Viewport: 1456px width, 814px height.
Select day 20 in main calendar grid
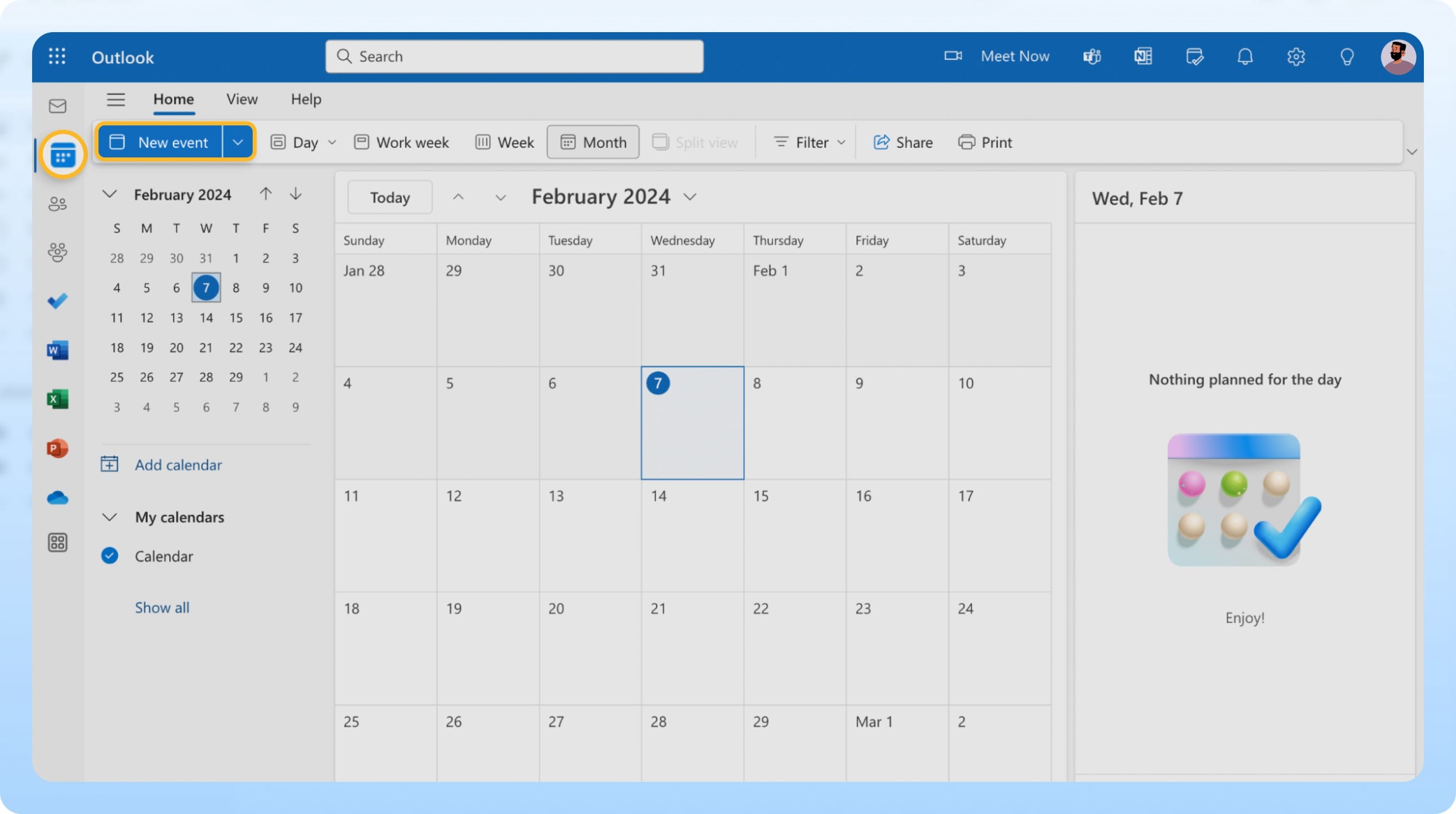[x=590, y=649]
